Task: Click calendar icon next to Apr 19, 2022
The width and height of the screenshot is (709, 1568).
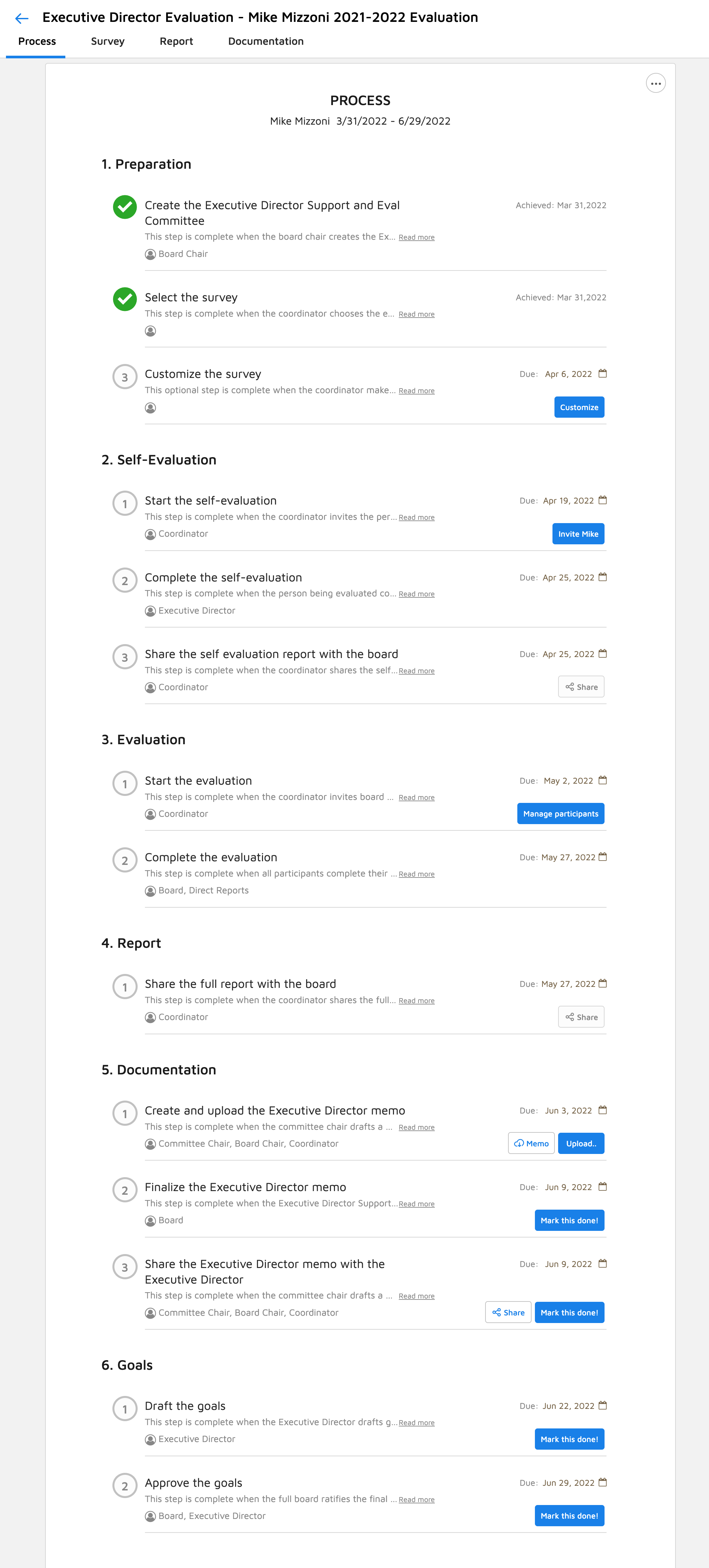Action: 603,500
